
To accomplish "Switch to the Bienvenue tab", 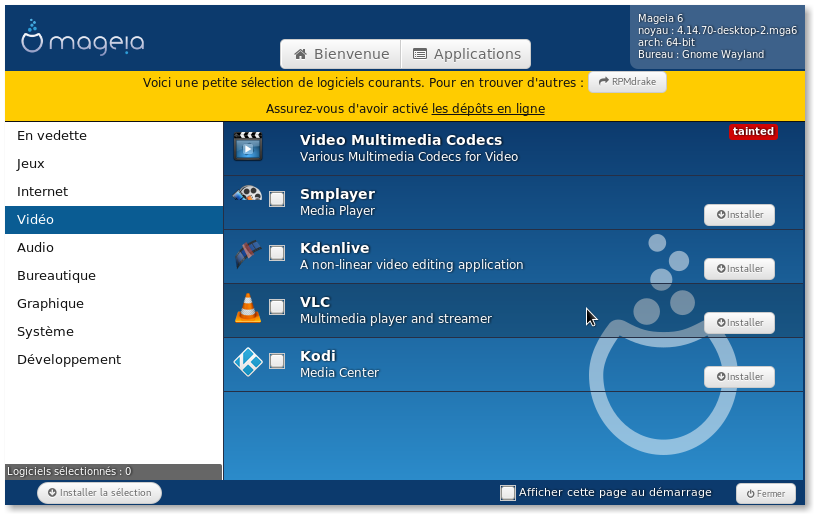I will coord(341,54).
